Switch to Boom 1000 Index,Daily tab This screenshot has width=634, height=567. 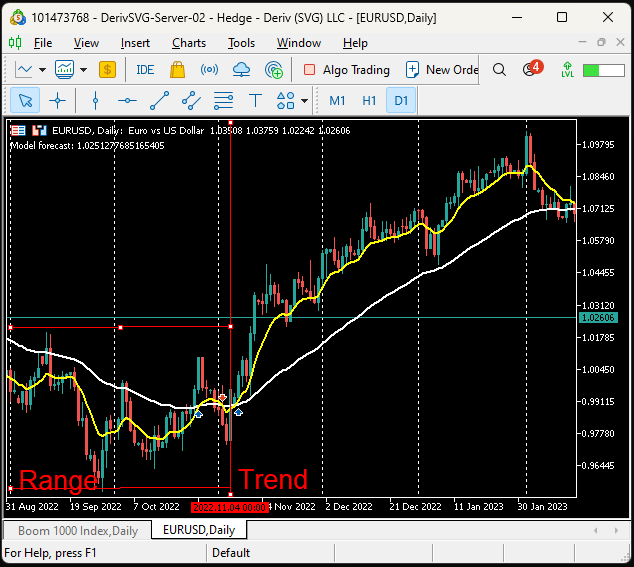[x=78, y=531]
